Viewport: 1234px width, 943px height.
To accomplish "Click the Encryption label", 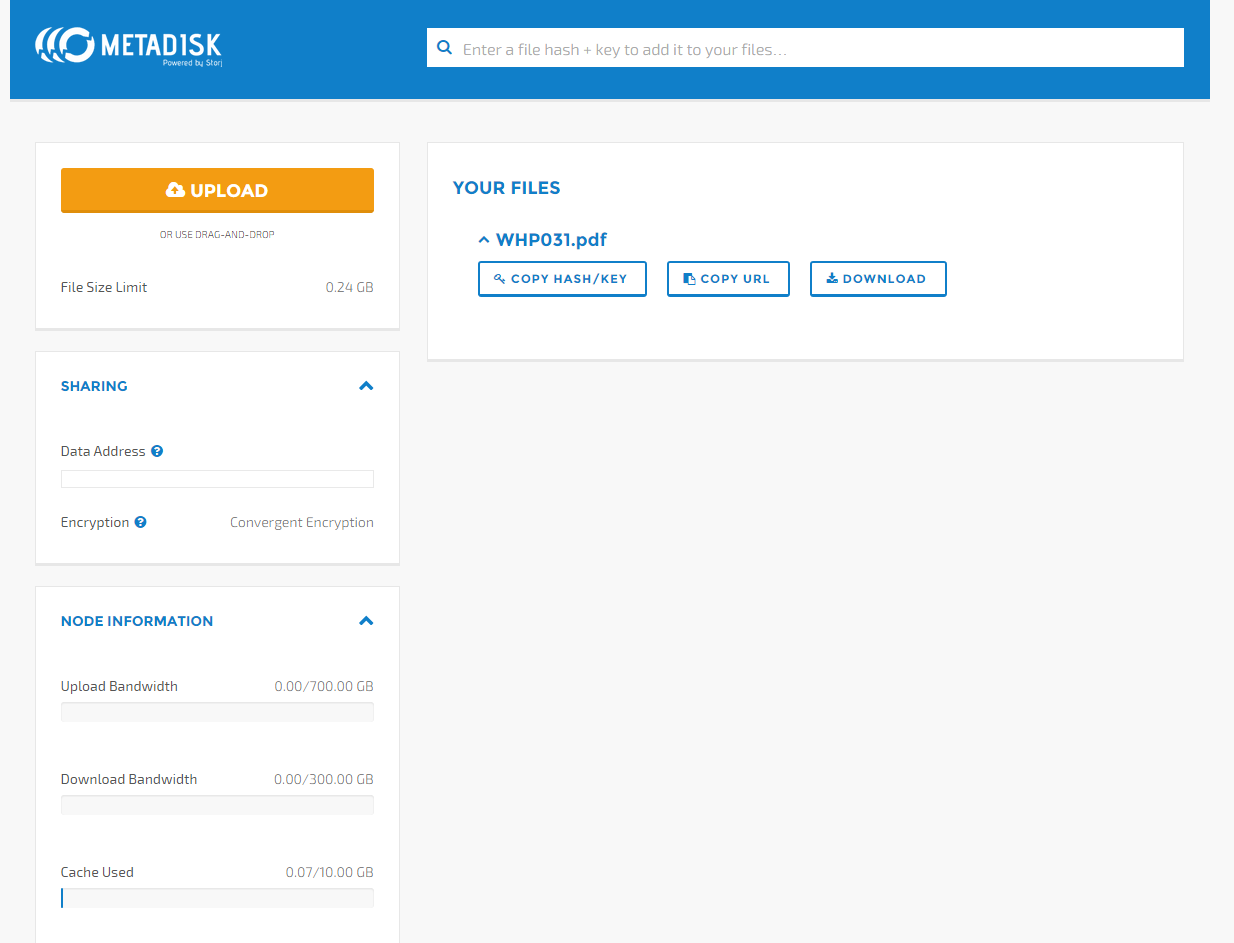I will (x=95, y=522).
